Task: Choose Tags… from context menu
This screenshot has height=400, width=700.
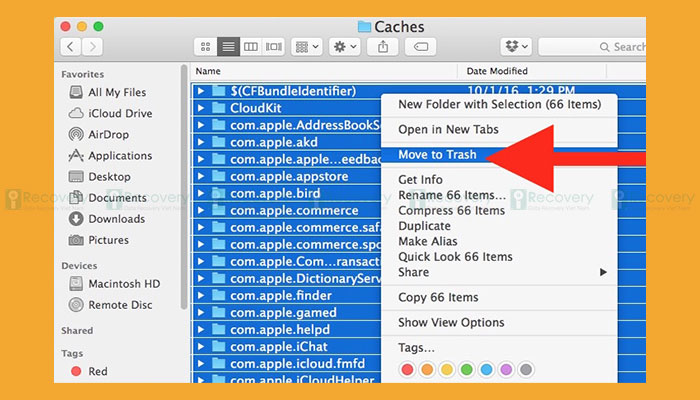Action: [x=499, y=347]
